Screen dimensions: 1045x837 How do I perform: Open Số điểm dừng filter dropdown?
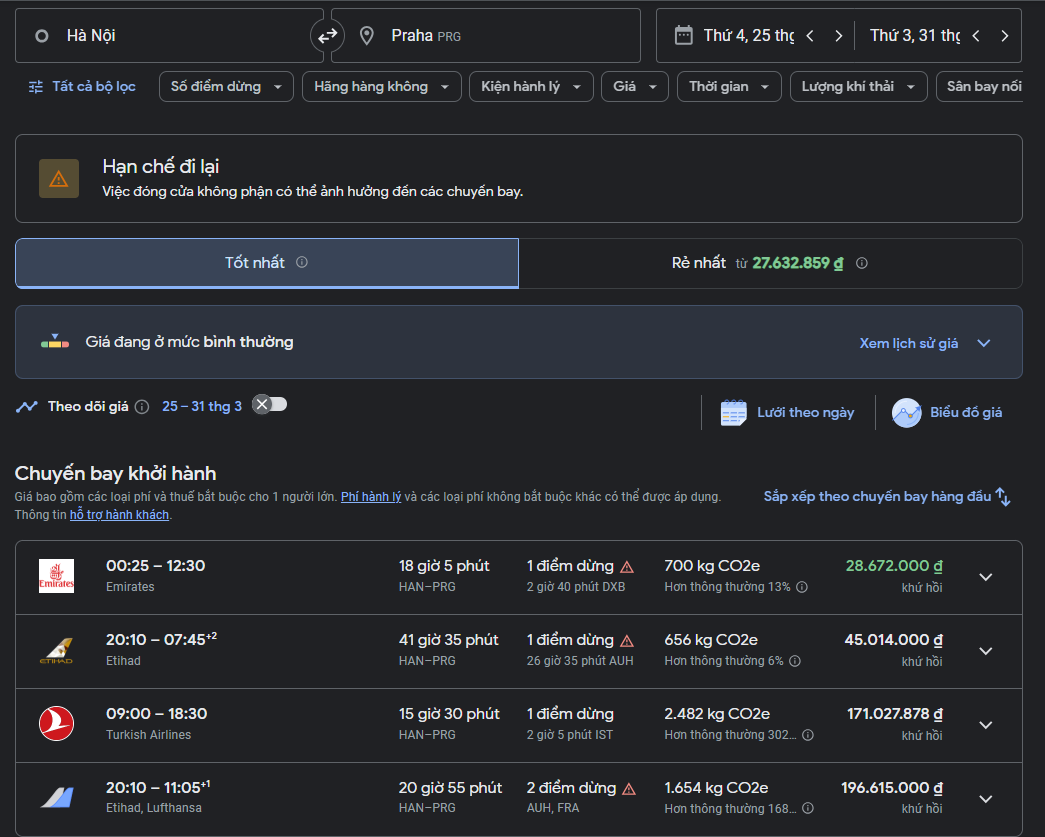coord(227,87)
